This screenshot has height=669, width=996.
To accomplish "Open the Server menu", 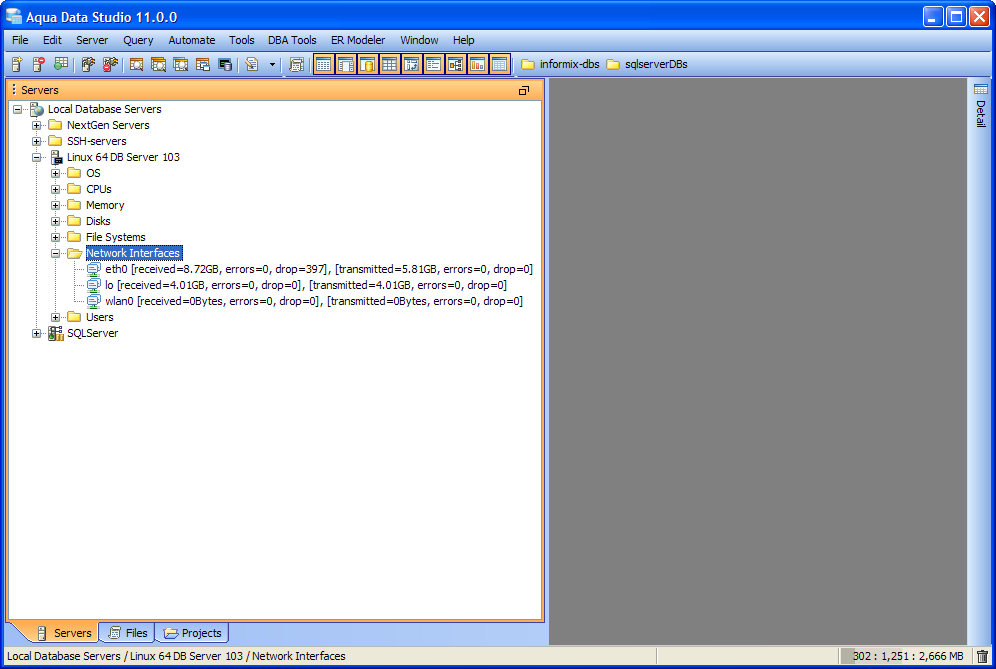I will pos(92,40).
